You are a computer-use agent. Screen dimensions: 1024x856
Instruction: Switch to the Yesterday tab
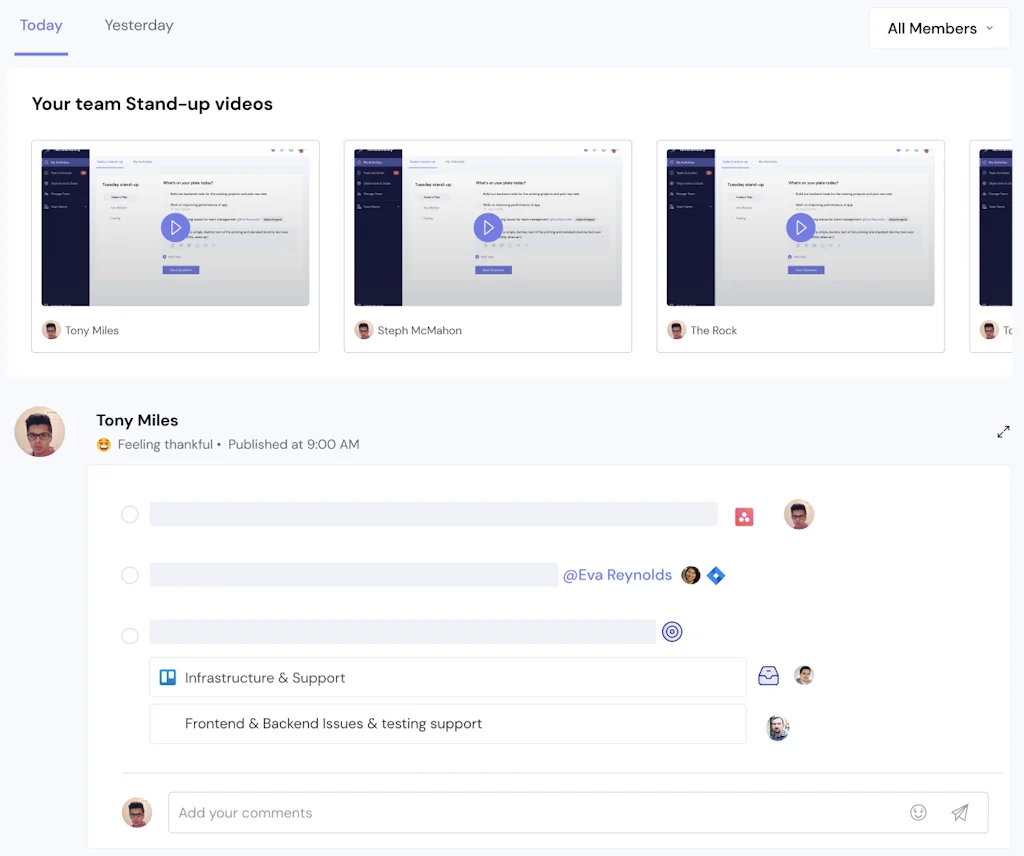[x=138, y=25]
